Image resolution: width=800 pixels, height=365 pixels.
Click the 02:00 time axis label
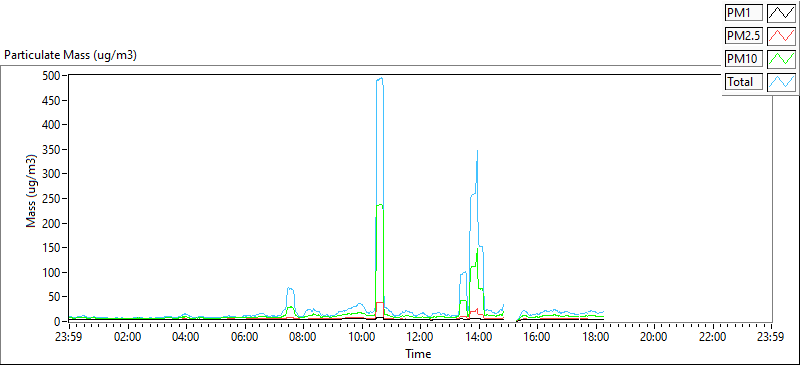coord(128,336)
